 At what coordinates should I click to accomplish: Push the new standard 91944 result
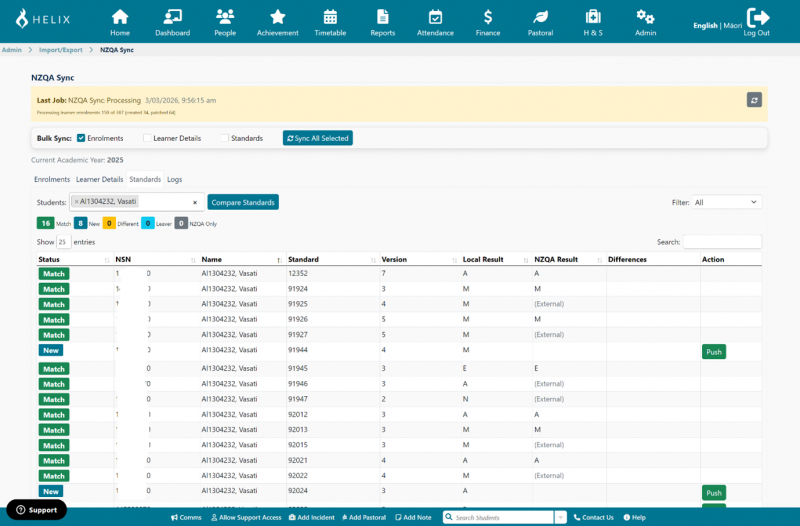pos(713,352)
